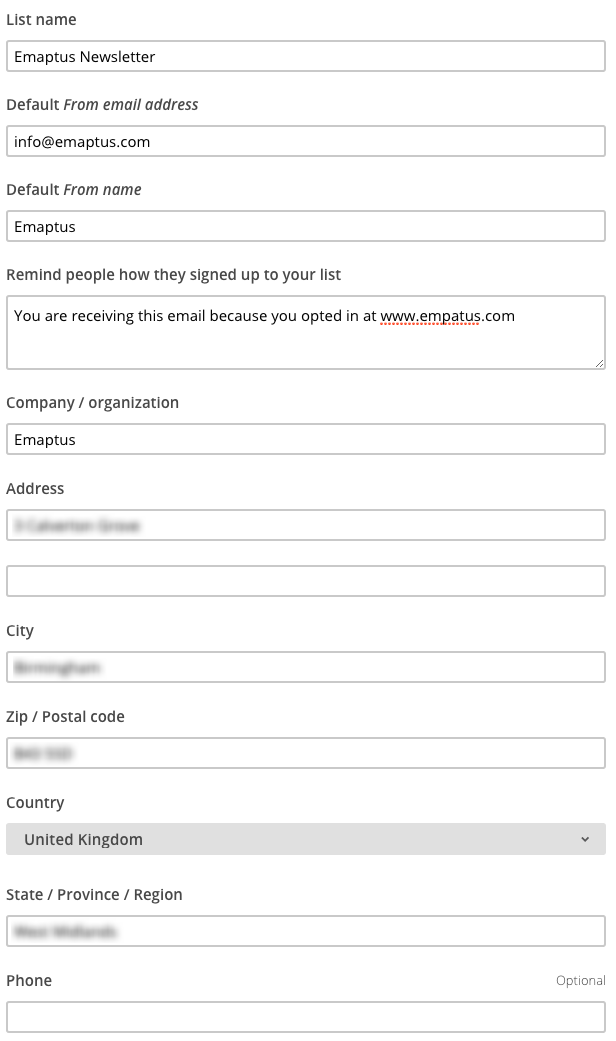Click the "State / Province / Region" label

94,895
